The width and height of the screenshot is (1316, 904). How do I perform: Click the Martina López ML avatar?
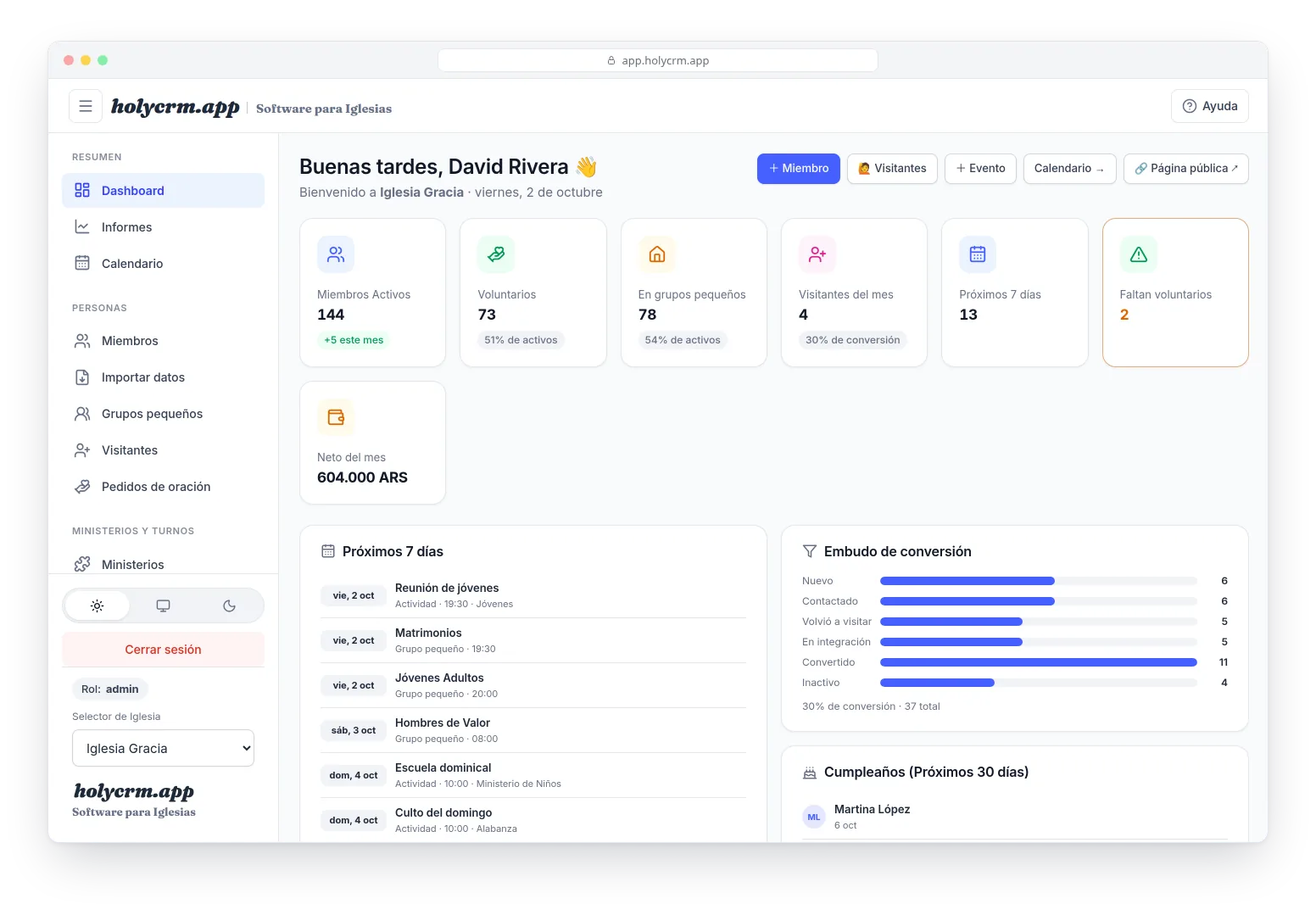(814, 817)
